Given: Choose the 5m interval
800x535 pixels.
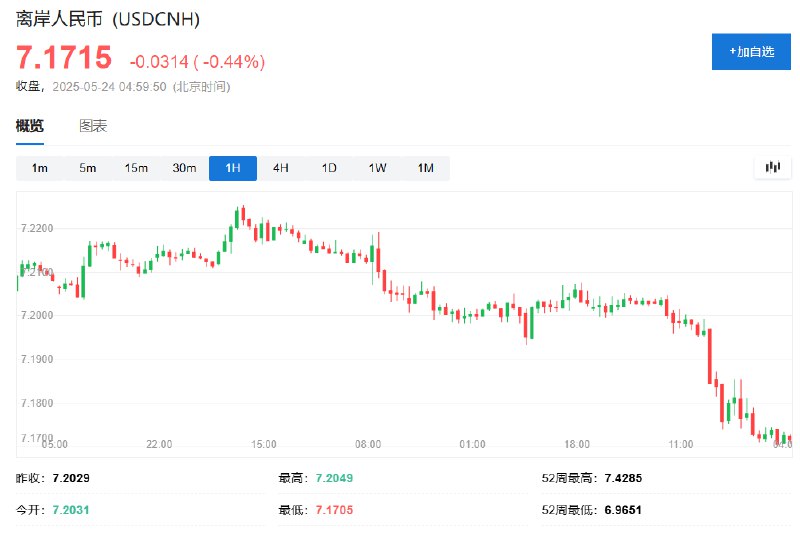Looking at the screenshot, I should (x=88, y=168).
